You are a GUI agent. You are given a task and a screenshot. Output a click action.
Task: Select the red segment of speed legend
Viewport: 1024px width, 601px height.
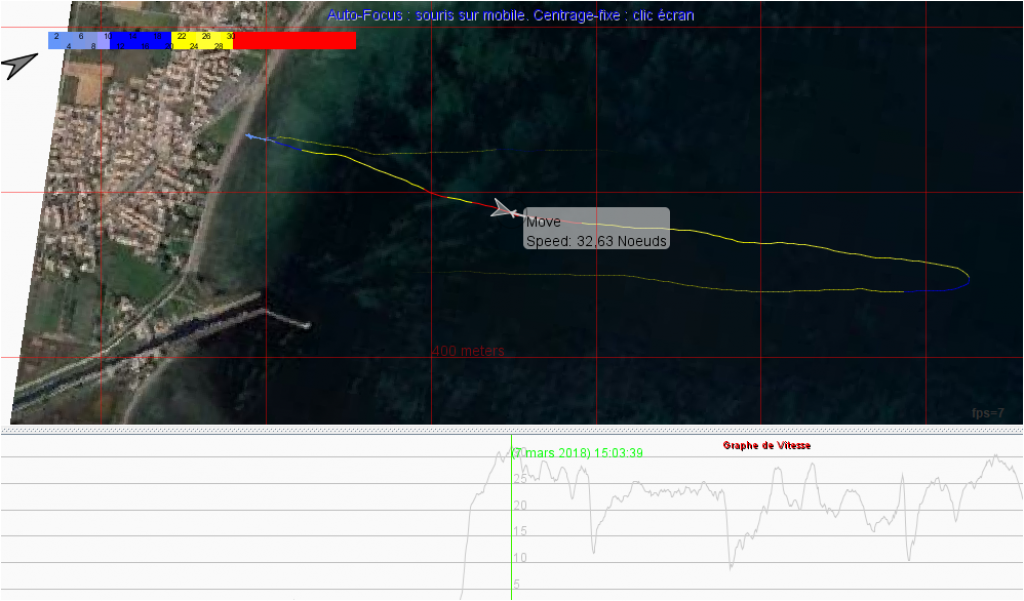click(294, 40)
